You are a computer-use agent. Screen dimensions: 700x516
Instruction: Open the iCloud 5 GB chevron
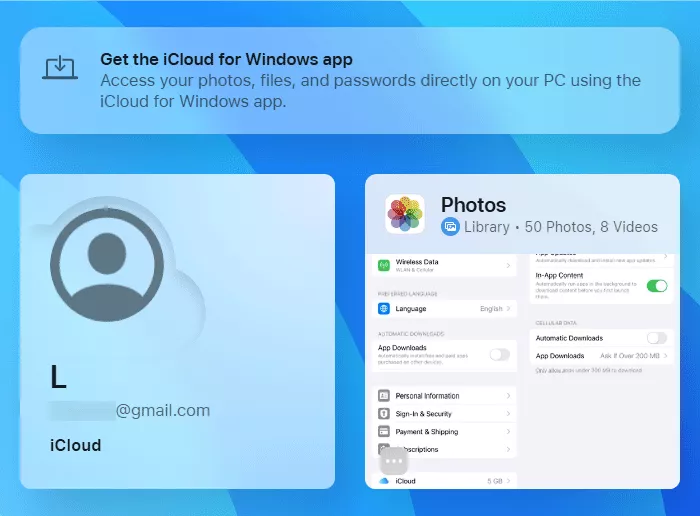508,481
